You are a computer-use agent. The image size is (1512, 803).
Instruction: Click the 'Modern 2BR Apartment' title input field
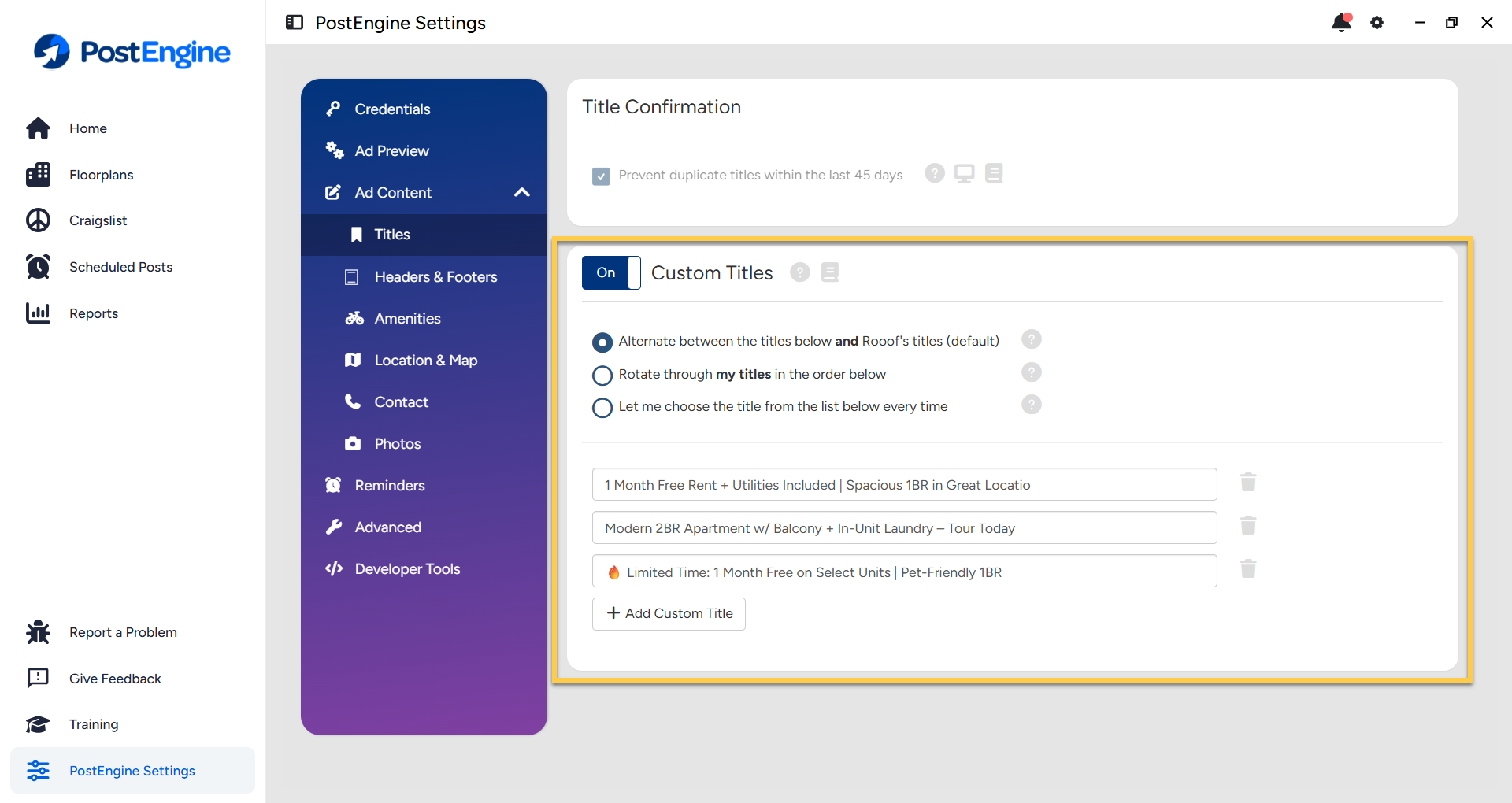[904, 528]
